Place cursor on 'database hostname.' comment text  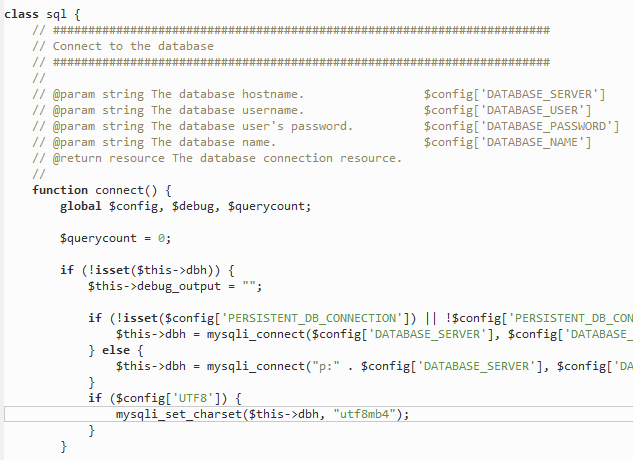pyautogui.click(x=241, y=95)
